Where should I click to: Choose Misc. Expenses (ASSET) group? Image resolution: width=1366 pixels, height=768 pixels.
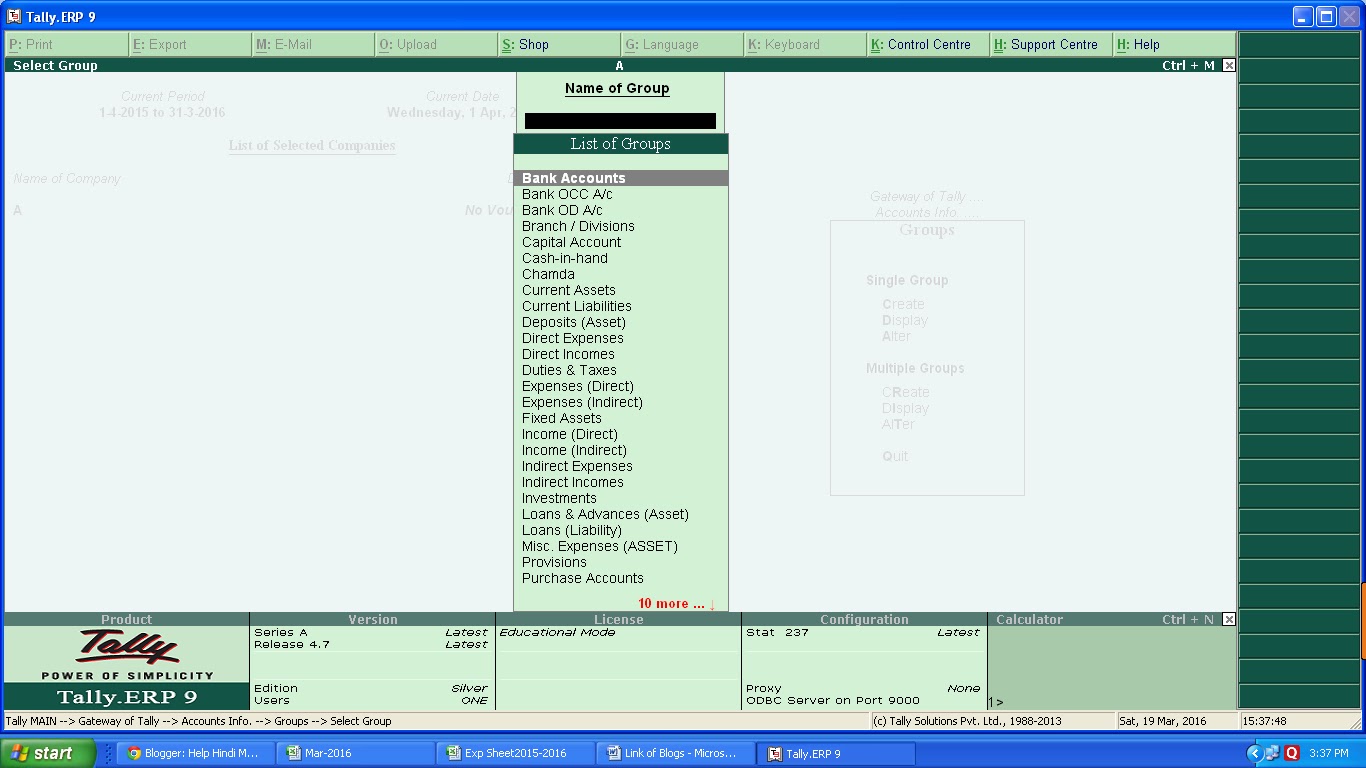(621, 546)
